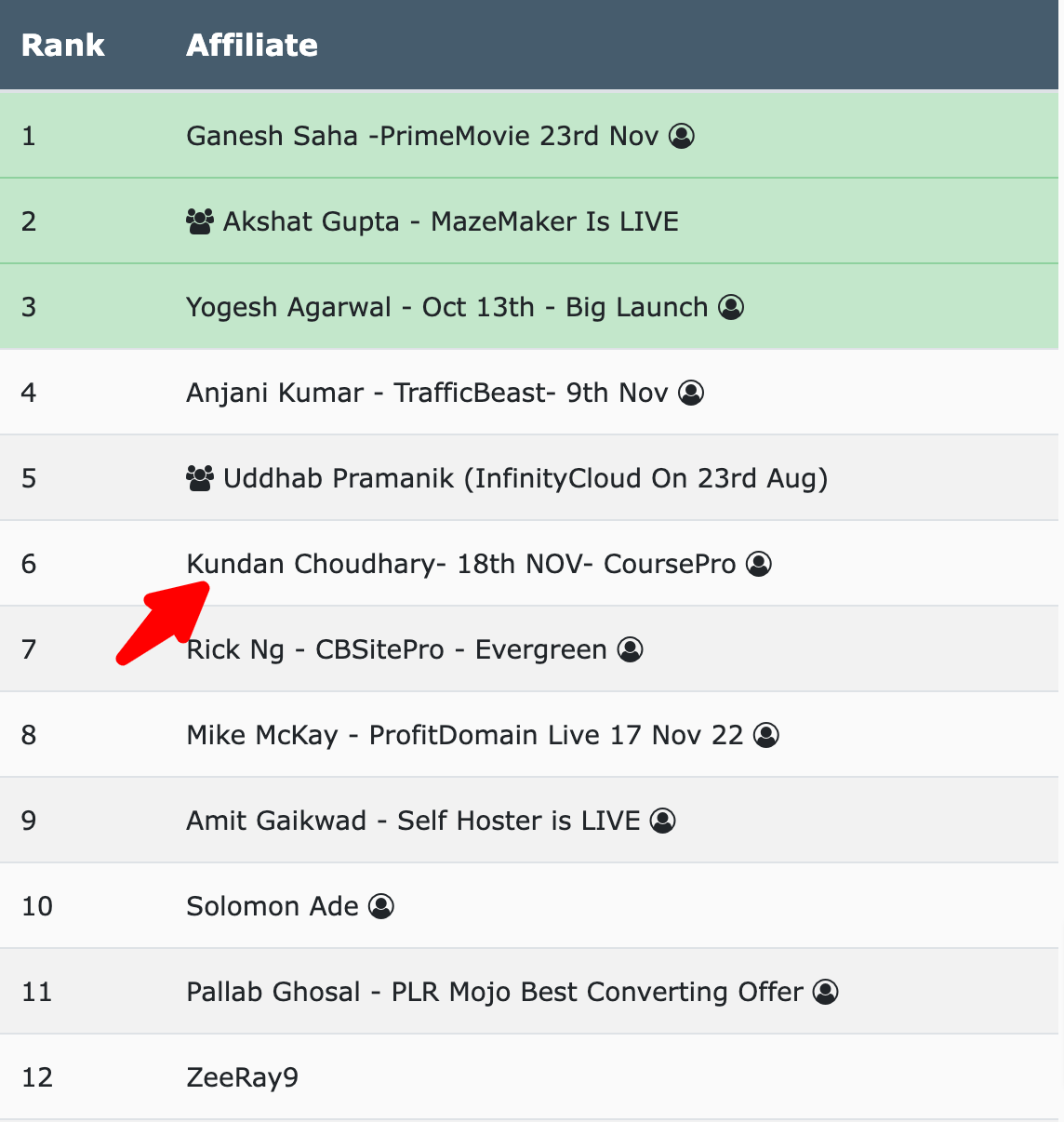
Task: Click the user icon after Pallab Ghosal entry
Action: click(x=826, y=992)
